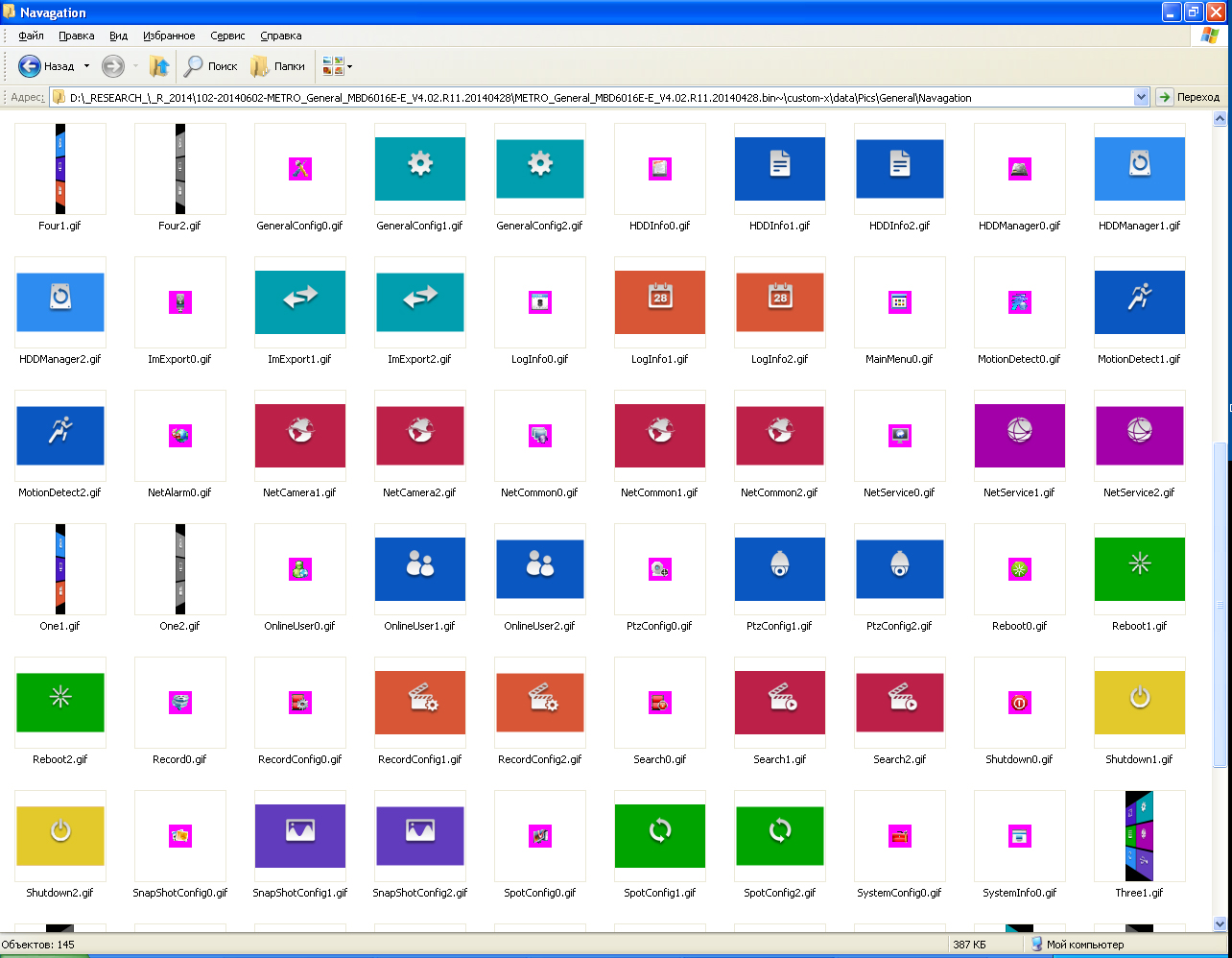Click the file name SystemConfig0.gif
The width and height of the screenshot is (1232, 958).
(x=899, y=893)
